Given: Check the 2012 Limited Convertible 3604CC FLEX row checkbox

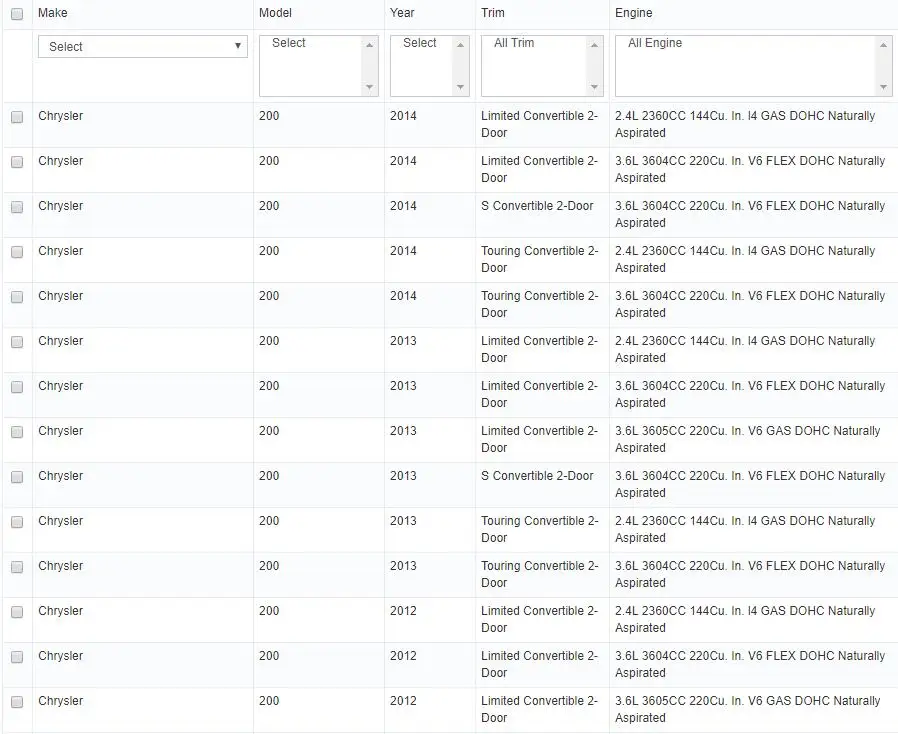Looking at the screenshot, I should [17, 657].
